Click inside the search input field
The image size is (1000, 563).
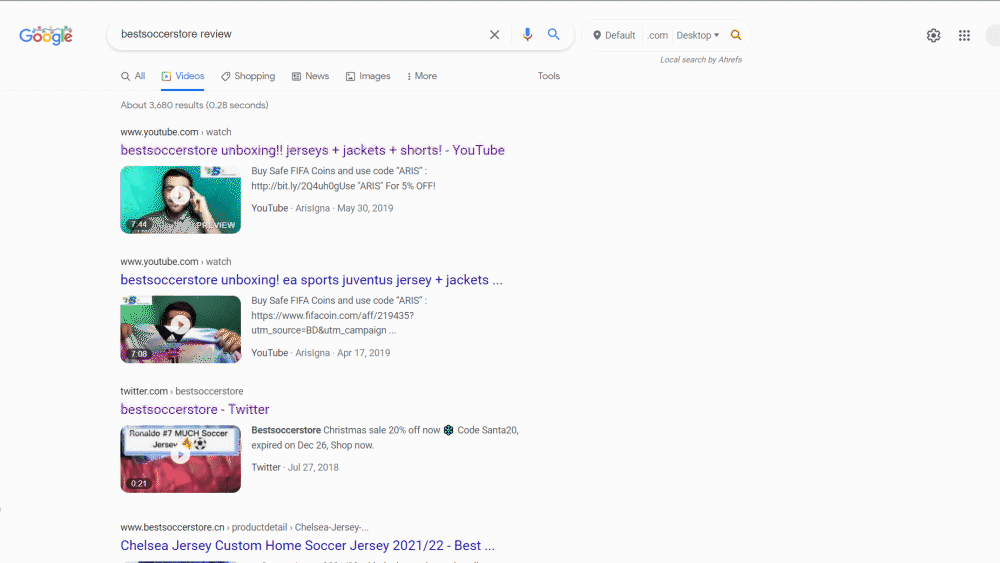coord(300,34)
